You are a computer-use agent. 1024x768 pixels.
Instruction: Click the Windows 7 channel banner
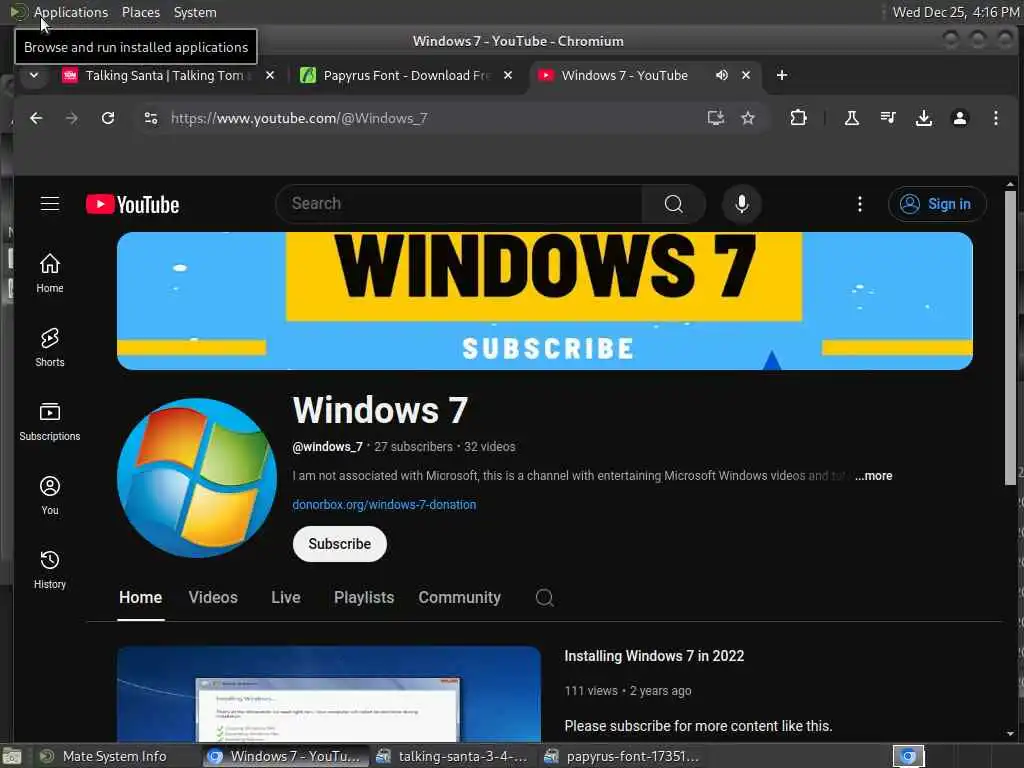(x=545, y=301)
